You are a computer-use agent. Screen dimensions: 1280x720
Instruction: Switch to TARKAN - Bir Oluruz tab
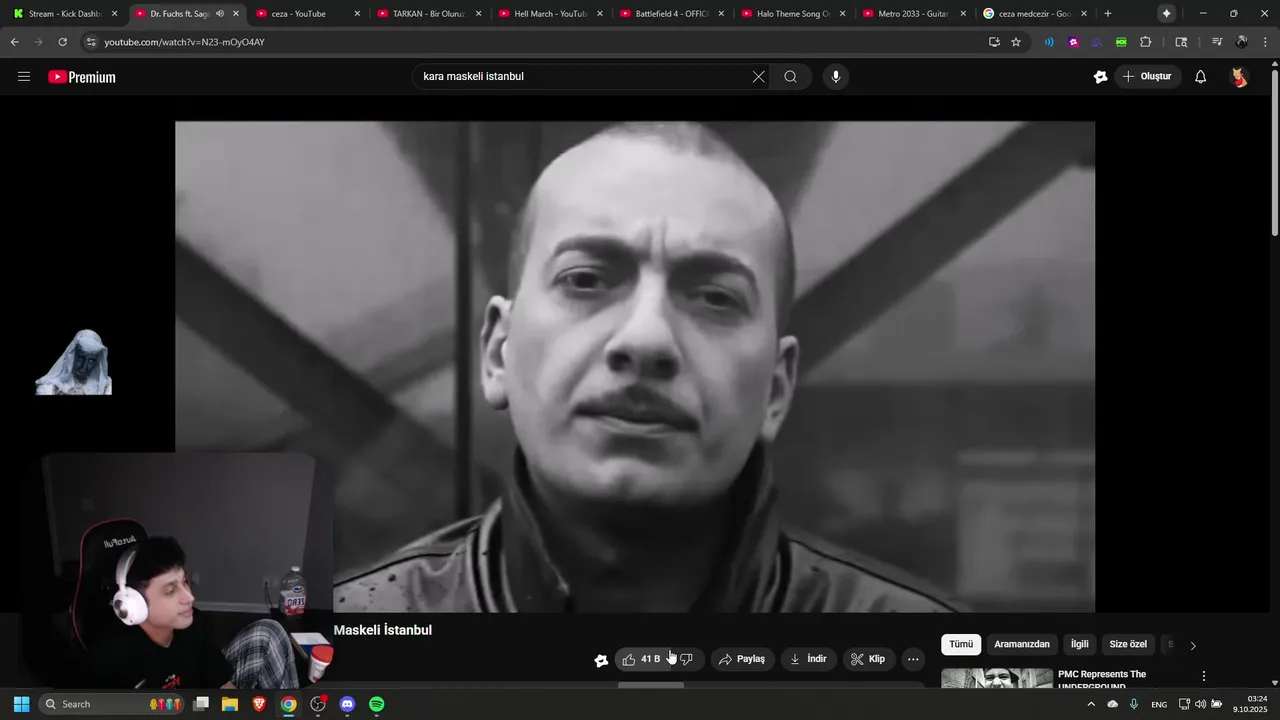pos(428,14)
